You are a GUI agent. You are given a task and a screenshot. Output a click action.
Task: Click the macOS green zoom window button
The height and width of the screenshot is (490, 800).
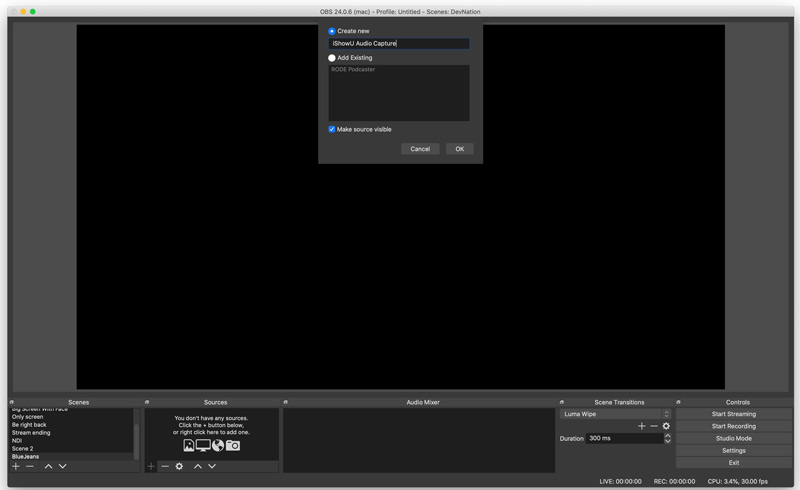click(x=33, y=11)
